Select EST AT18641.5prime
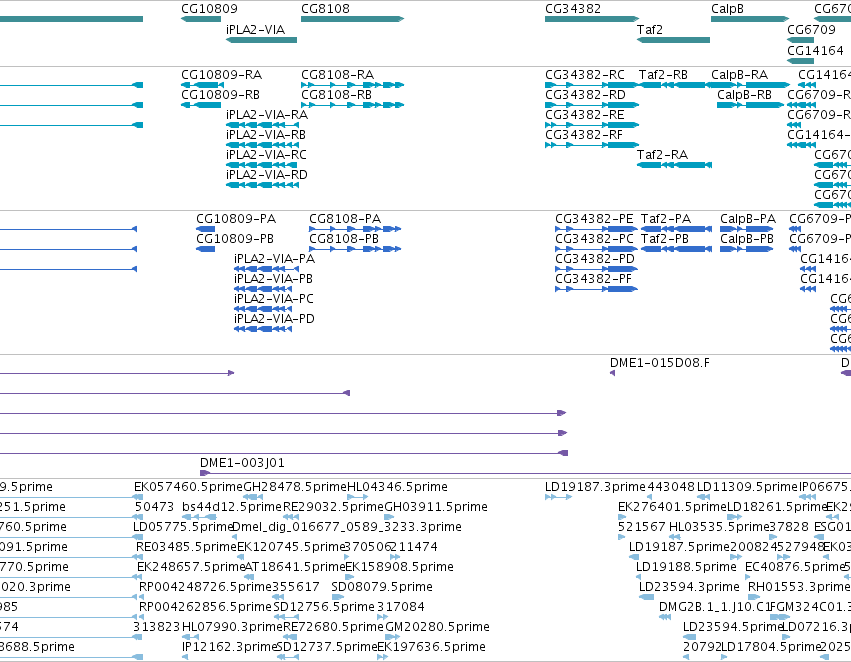Image resolution: width=851 pixels, height=662 pixels. click(249, 577)
